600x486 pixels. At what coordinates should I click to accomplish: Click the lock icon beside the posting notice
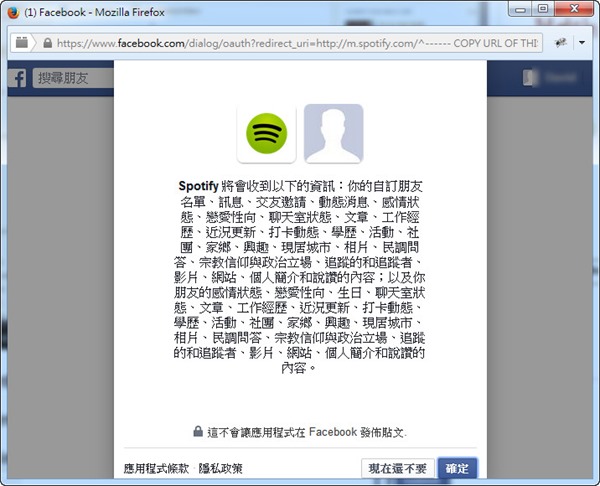(x=198, y=431)
